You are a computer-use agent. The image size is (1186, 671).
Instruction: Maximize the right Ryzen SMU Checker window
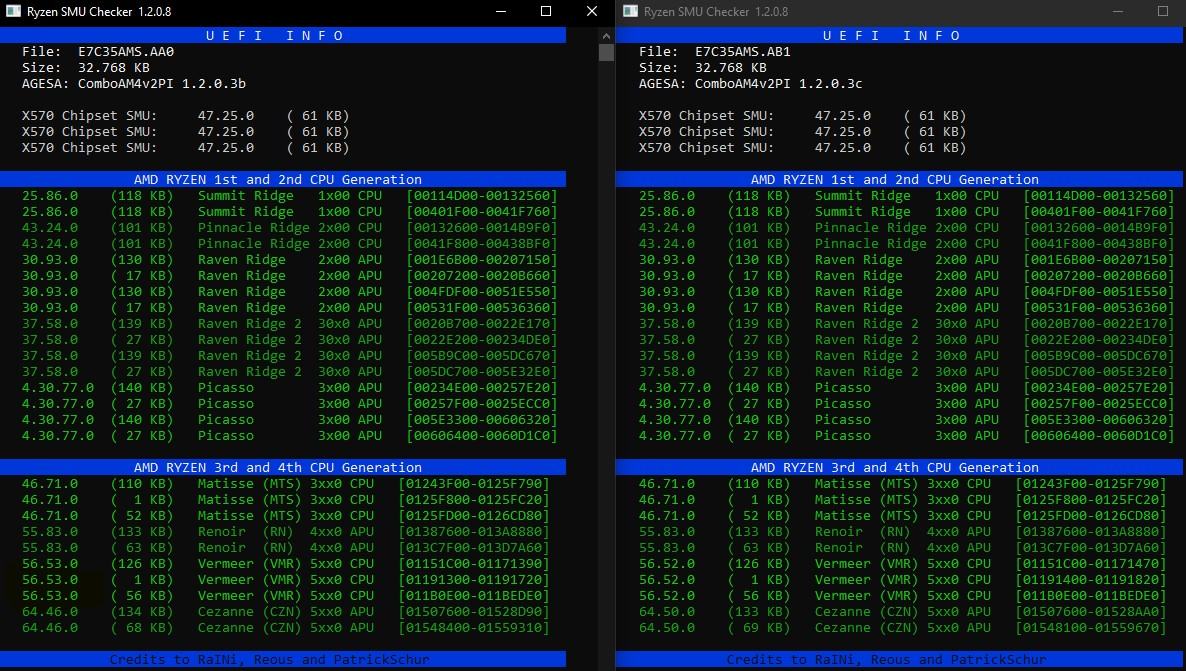pyautogui.click(x=1163, y=11)
